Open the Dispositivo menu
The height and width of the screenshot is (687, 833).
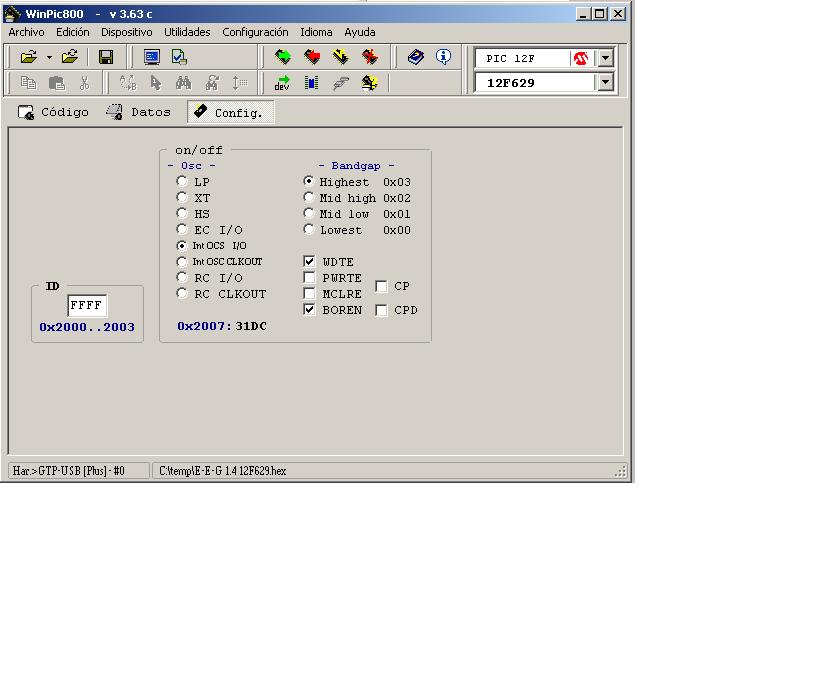[127, 32]
